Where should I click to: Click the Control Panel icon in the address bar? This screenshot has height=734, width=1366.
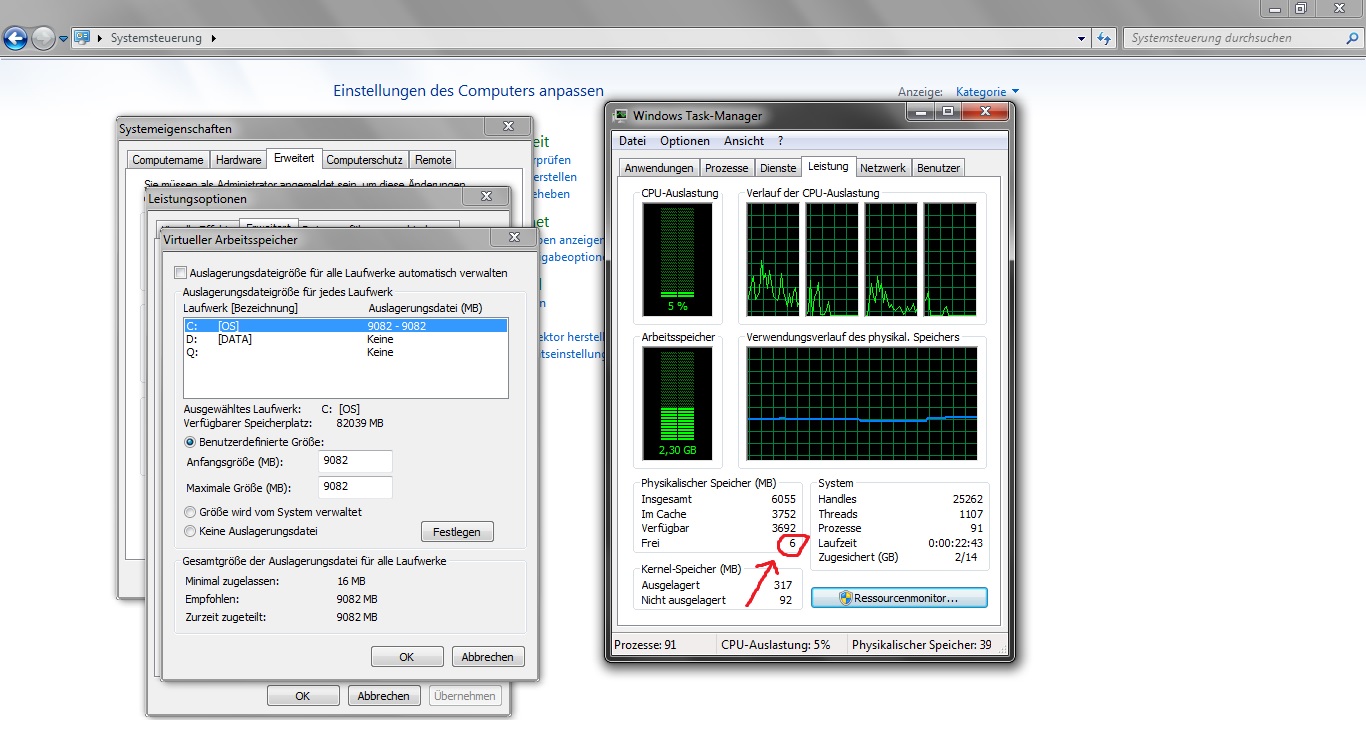tap(82, 38)
